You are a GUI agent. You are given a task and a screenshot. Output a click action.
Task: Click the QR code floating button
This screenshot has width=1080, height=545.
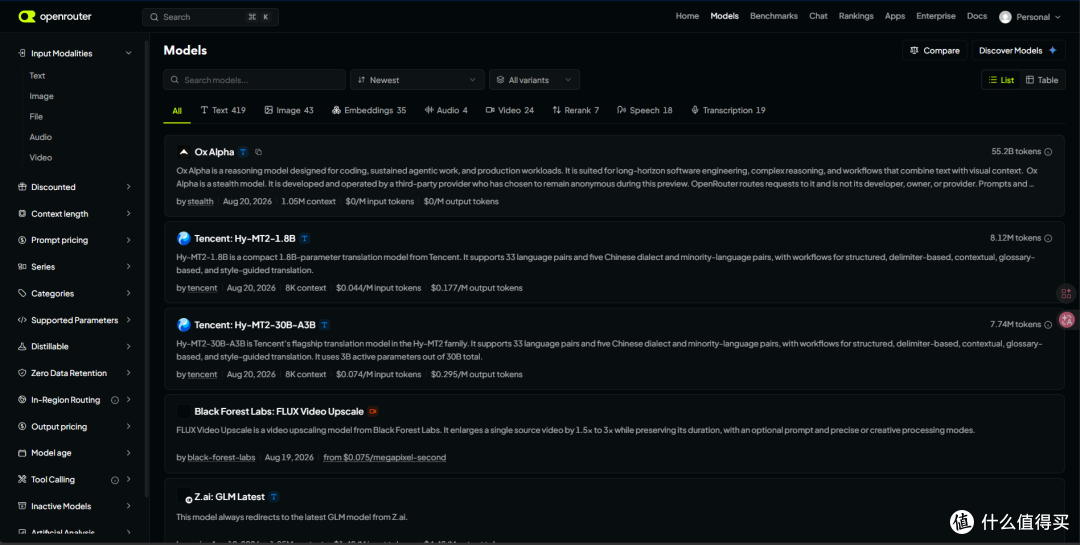tap(1066, 294)
